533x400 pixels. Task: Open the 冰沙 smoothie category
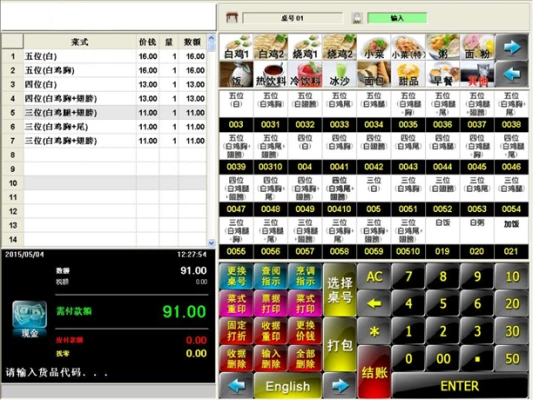pyautogui.click(x=339, y=74)
